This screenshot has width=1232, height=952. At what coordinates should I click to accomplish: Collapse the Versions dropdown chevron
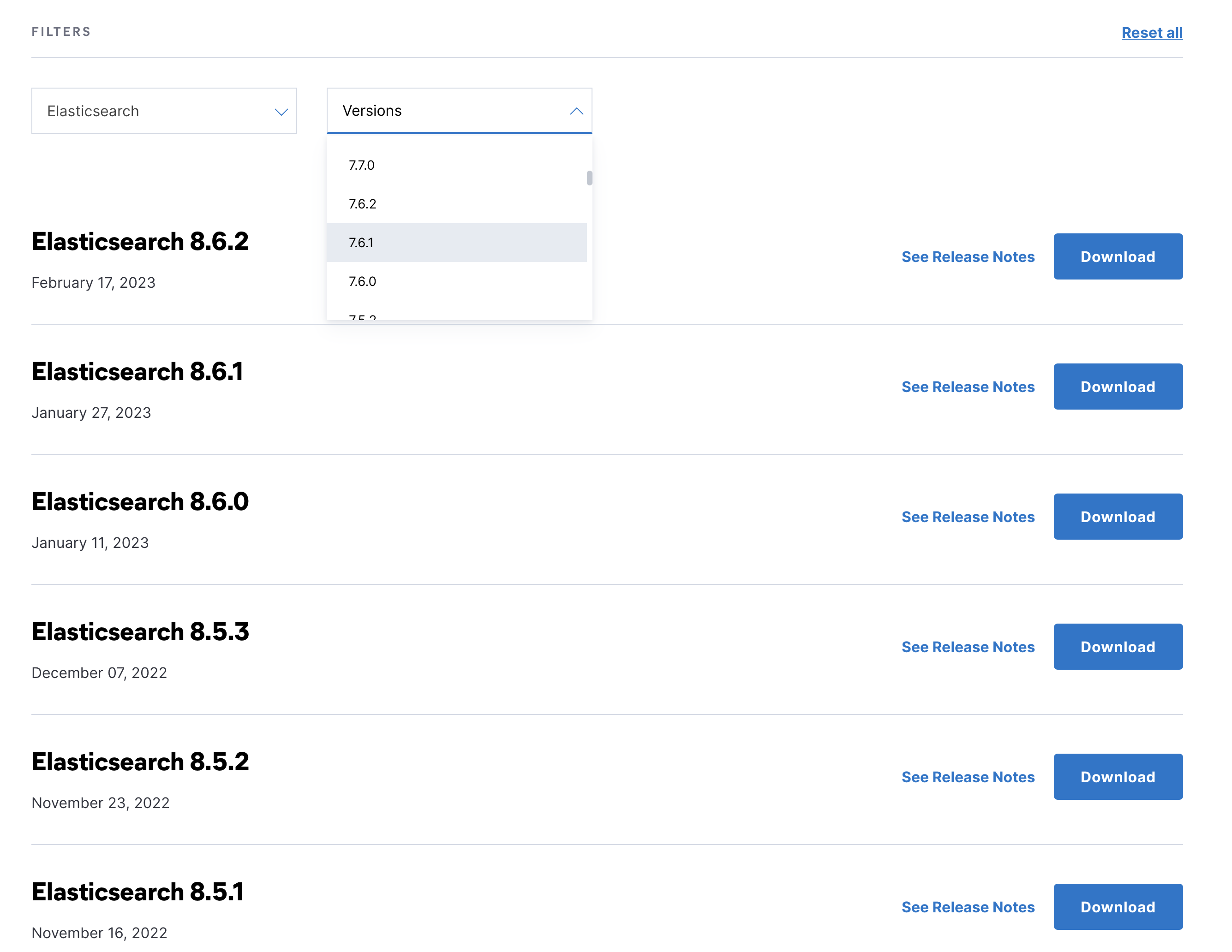click(576, 111)
